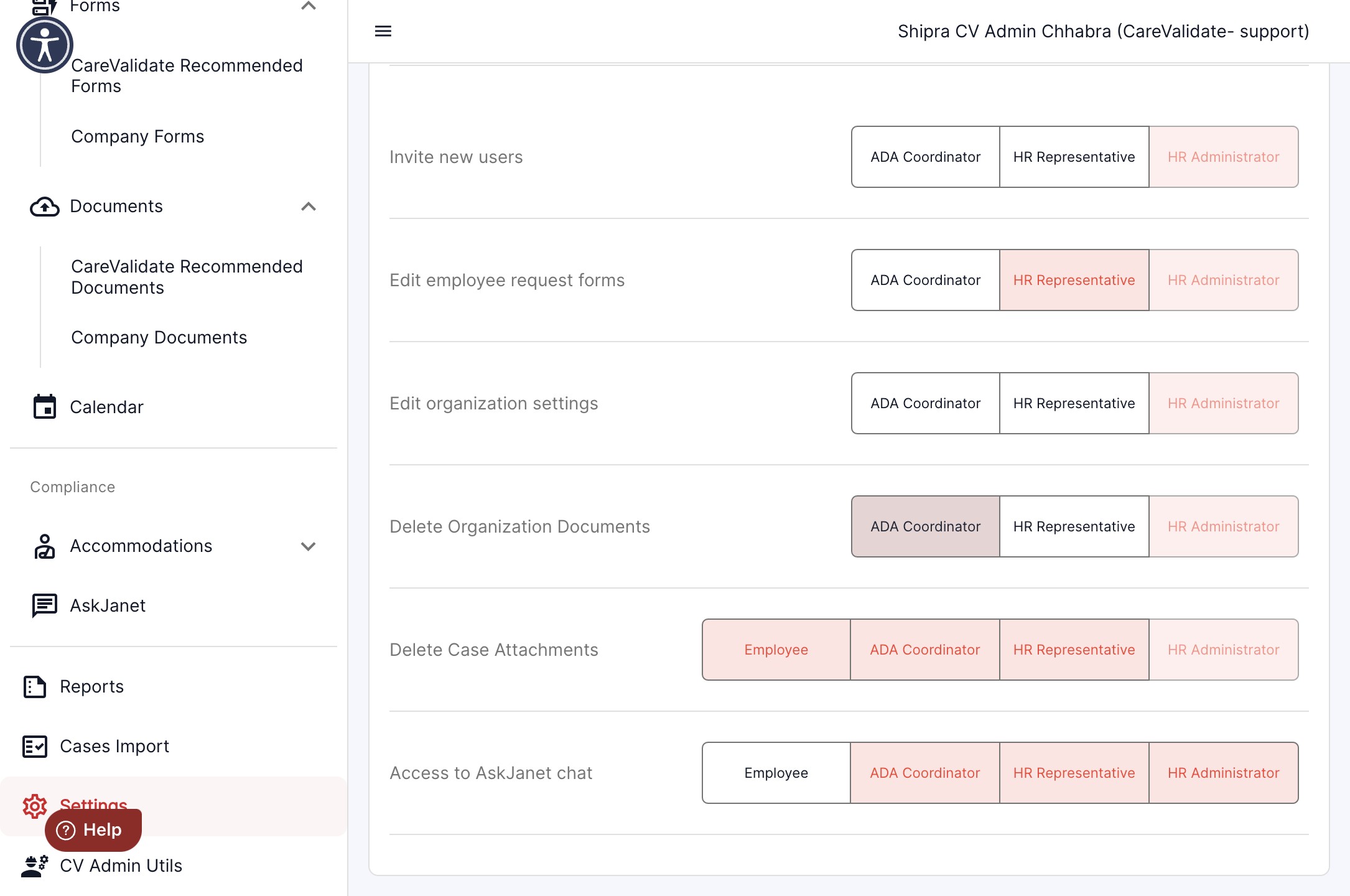Toggle HR Representative for Edit organization settings
Screen dimensions: 1350x896
coord(1074,403)
